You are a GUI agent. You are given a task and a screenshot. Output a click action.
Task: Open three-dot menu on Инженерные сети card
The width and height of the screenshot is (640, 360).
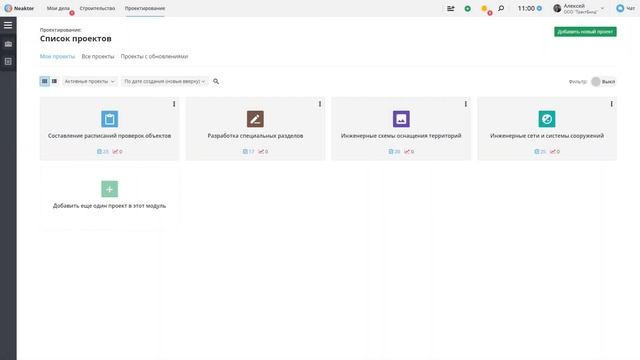[x=611, y=104]
